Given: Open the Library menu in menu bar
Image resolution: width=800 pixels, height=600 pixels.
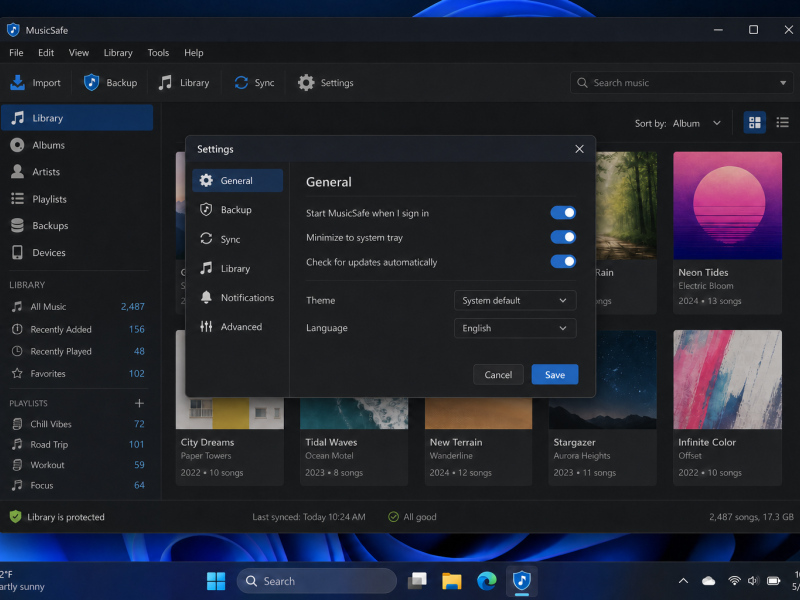Looking at the screenshot, I should tap(118, 53).
